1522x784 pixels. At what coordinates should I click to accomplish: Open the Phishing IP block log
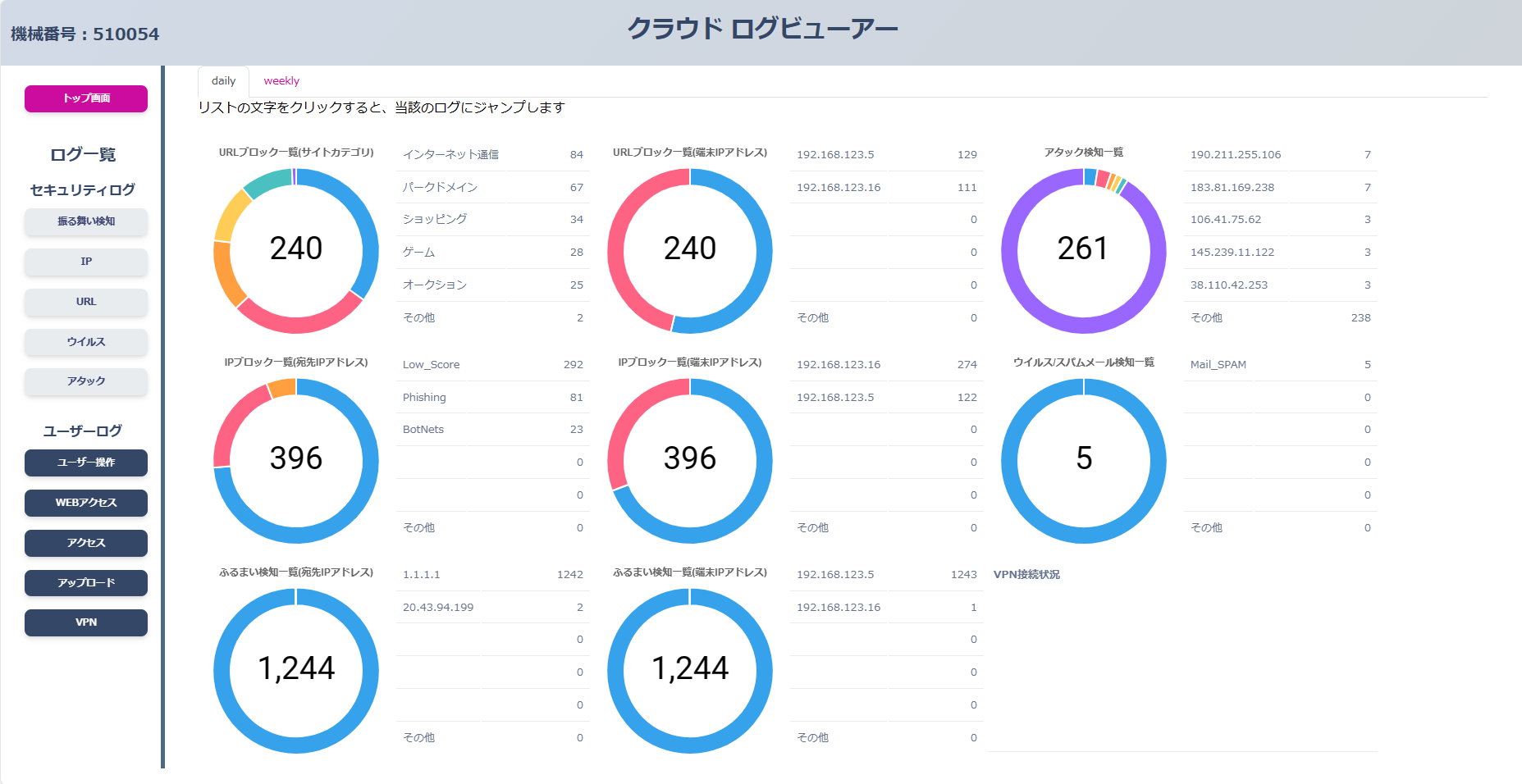tap(423, 397)
